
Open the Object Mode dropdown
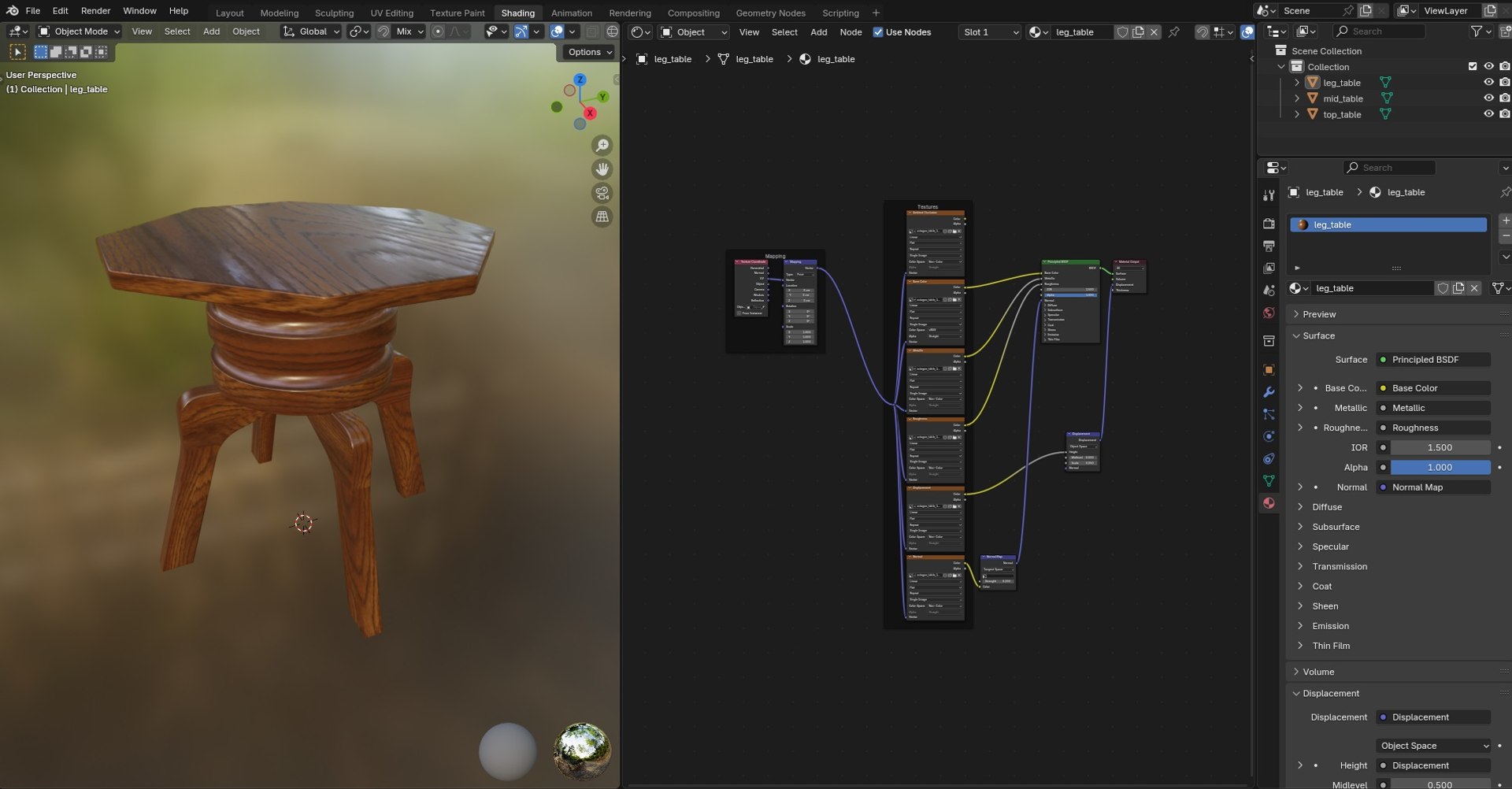click(79, 31)
